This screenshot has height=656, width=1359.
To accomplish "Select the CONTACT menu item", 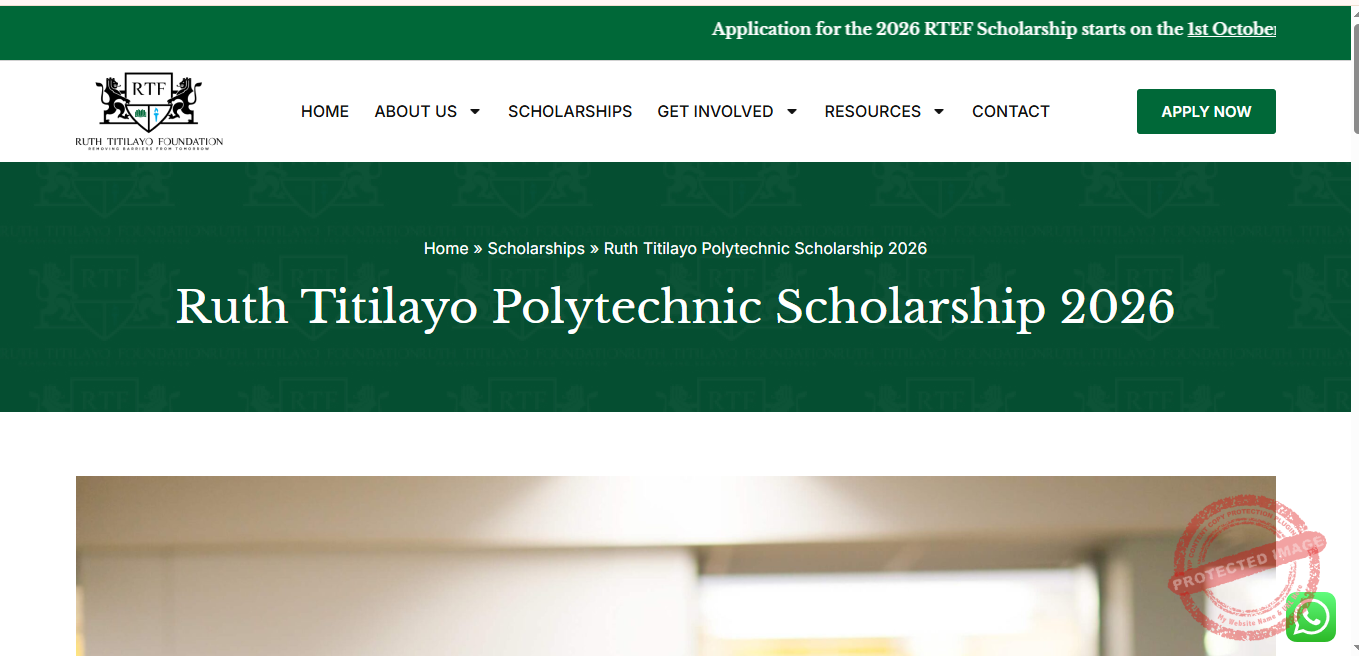I will (x=1010, y=111).
